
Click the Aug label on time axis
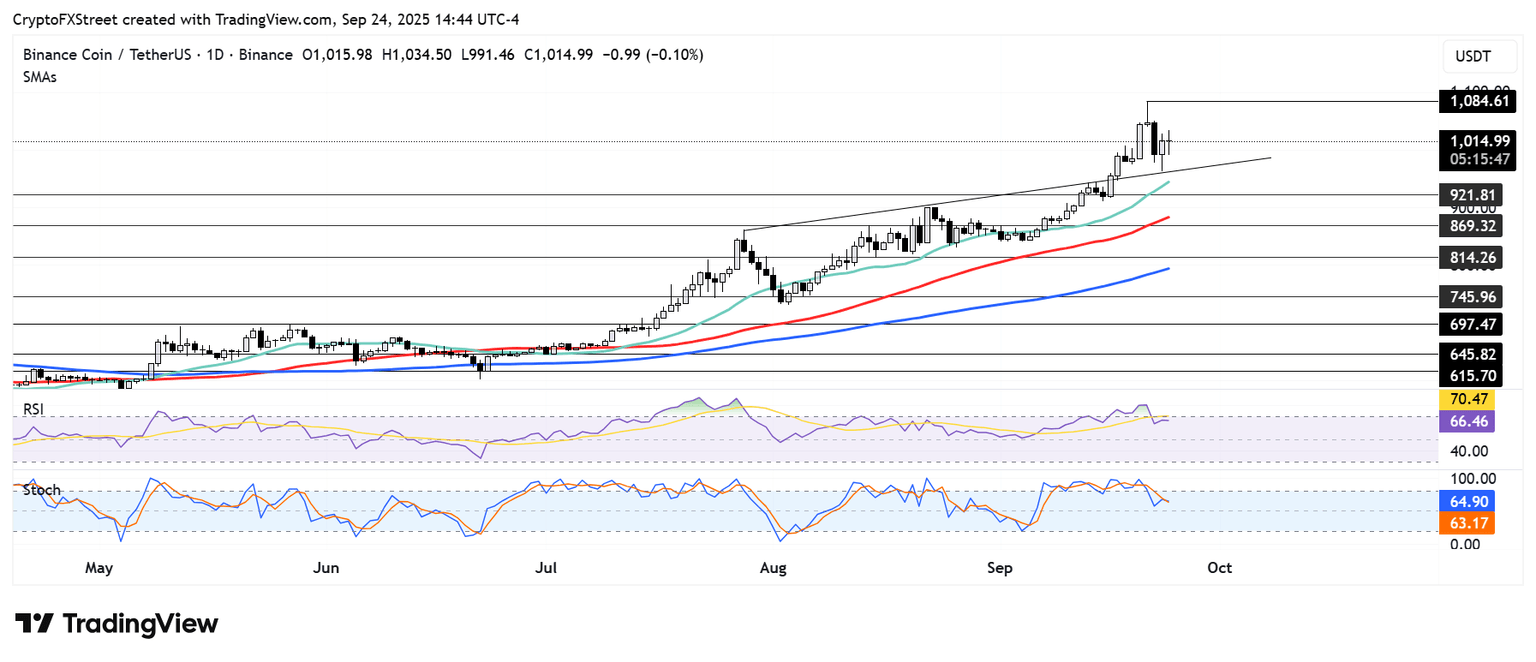(772, 568)
